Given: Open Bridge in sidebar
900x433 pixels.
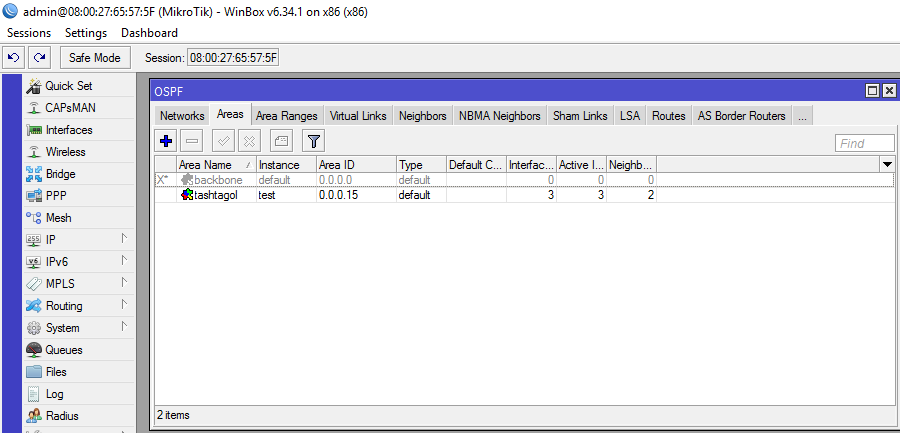Looking at the screenshot, I should tap(60, 174).
